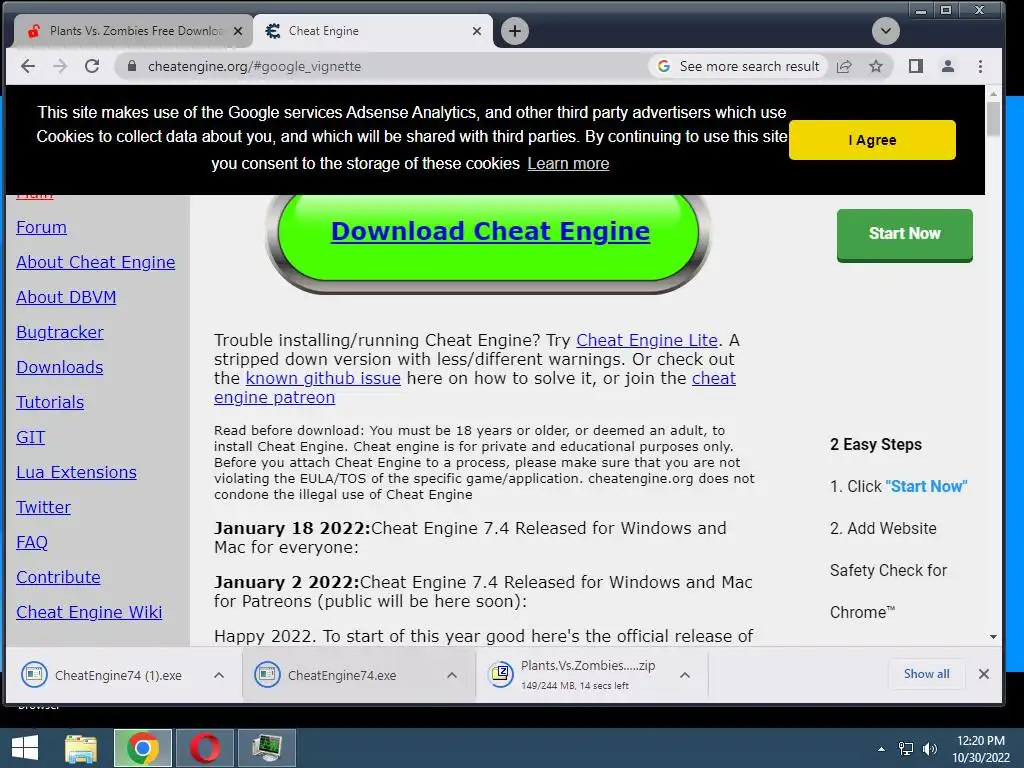Open the Contribute link
Screen dimensions: 1024x768
coord(58,577)
